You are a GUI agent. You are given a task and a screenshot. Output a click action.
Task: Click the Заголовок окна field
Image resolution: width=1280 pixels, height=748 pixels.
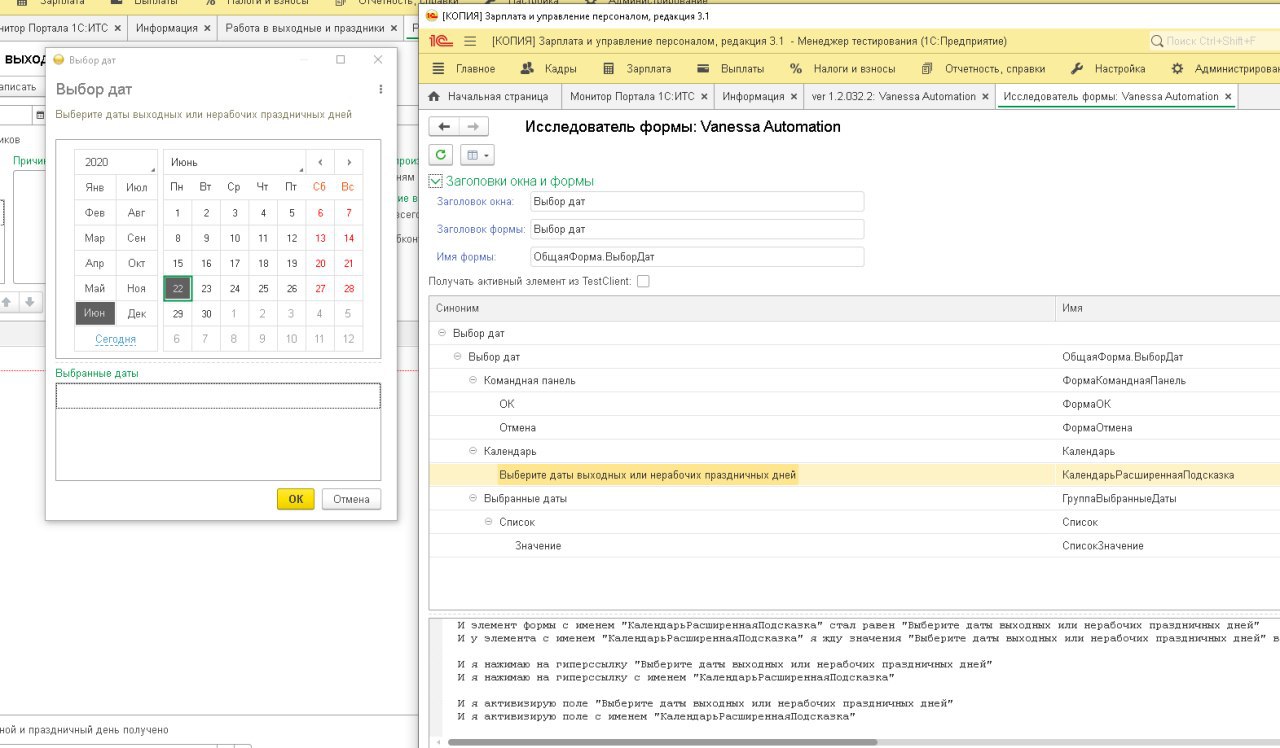click(697, 201)
